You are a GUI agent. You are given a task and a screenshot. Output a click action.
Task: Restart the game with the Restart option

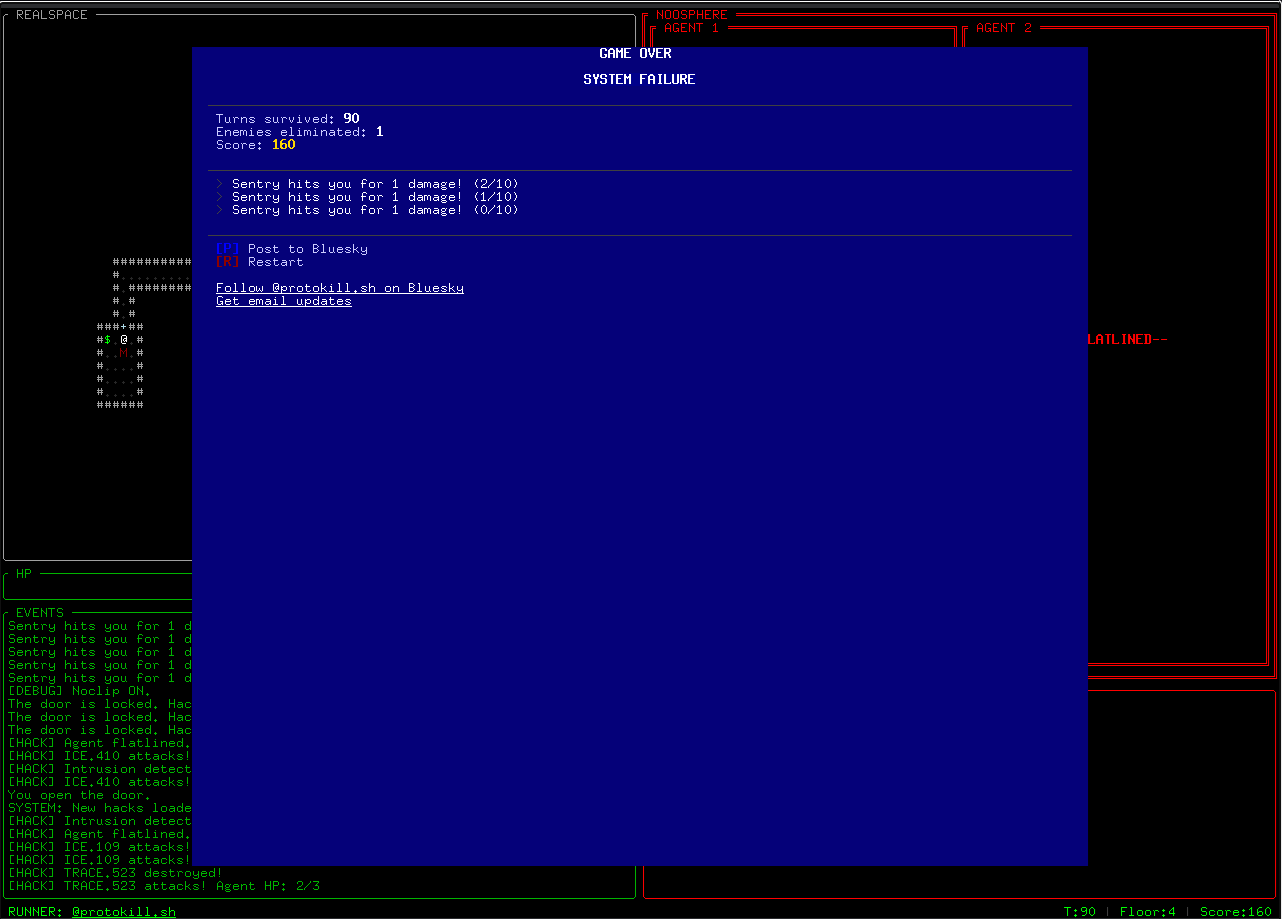(x=260, y=262)
